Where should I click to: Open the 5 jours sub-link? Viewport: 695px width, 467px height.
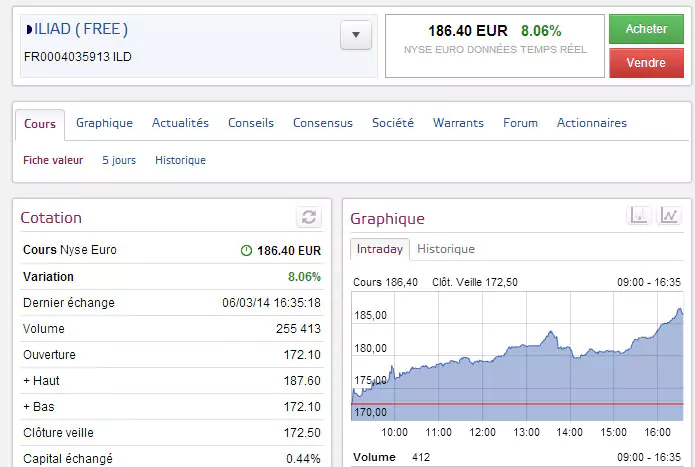119,160
